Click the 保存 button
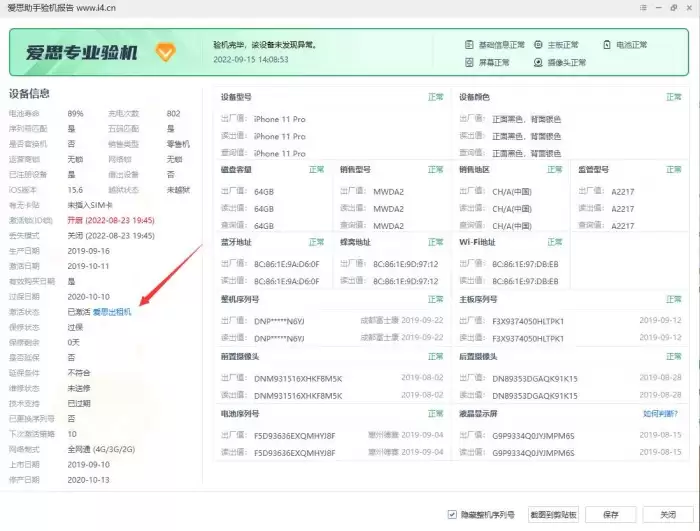Screen dimensions: 700x531 pos(610,515)
